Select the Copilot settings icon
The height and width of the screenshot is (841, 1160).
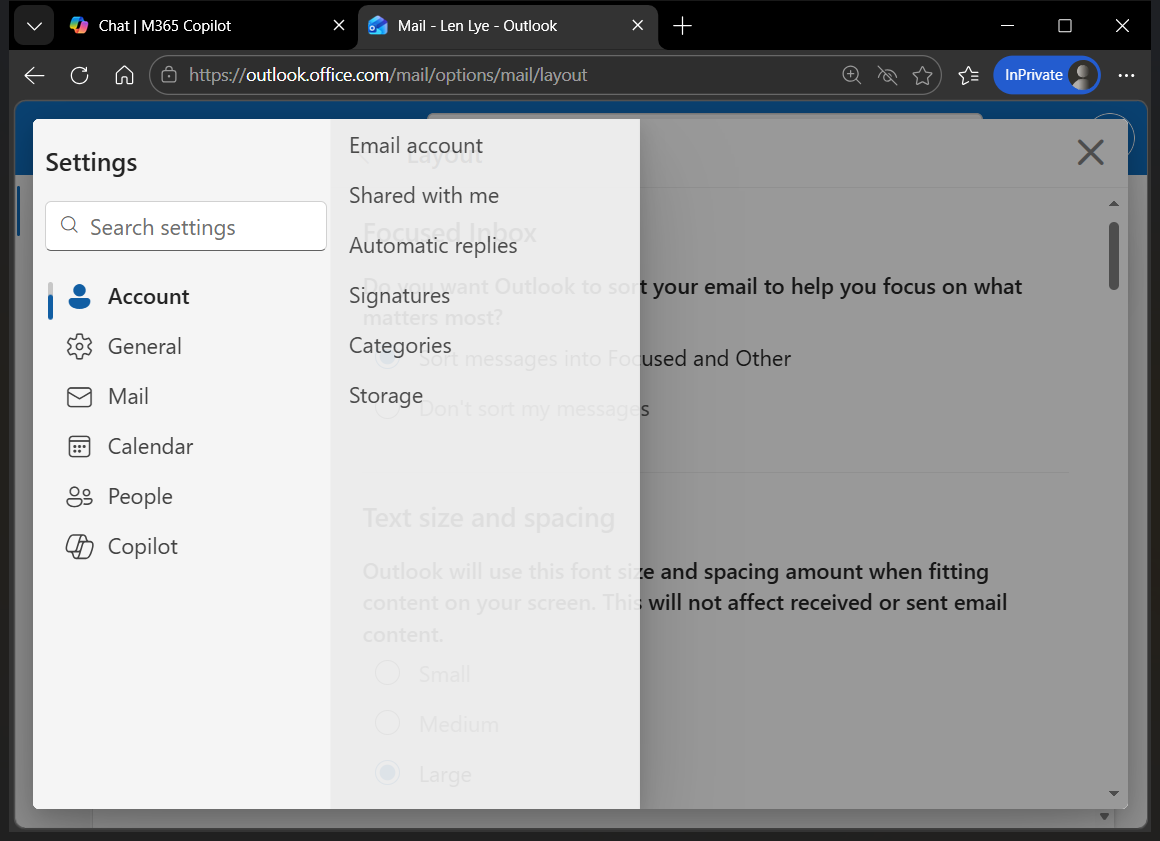[79, 546]
